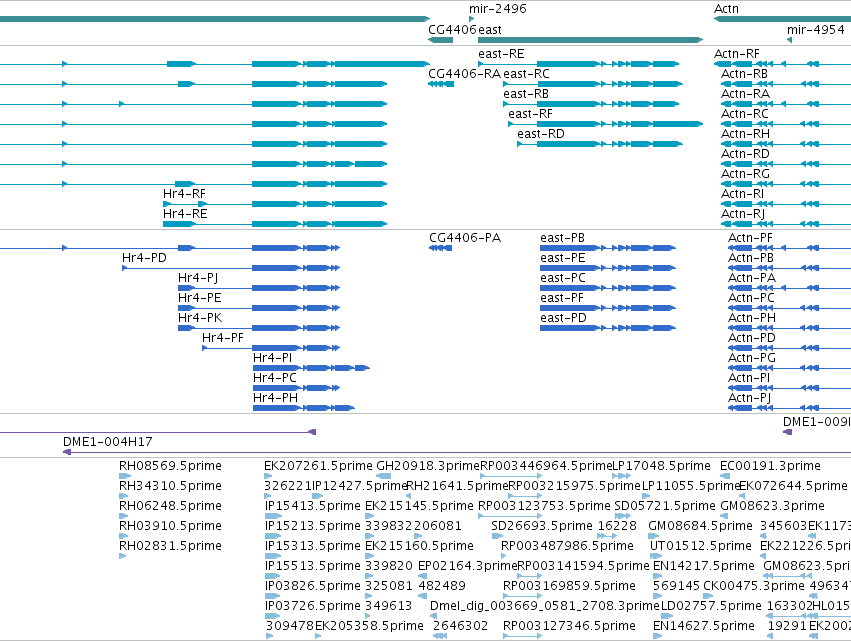Select the DME1-004H17 clone label
851x641 pixels.
(x=107, y=442)
